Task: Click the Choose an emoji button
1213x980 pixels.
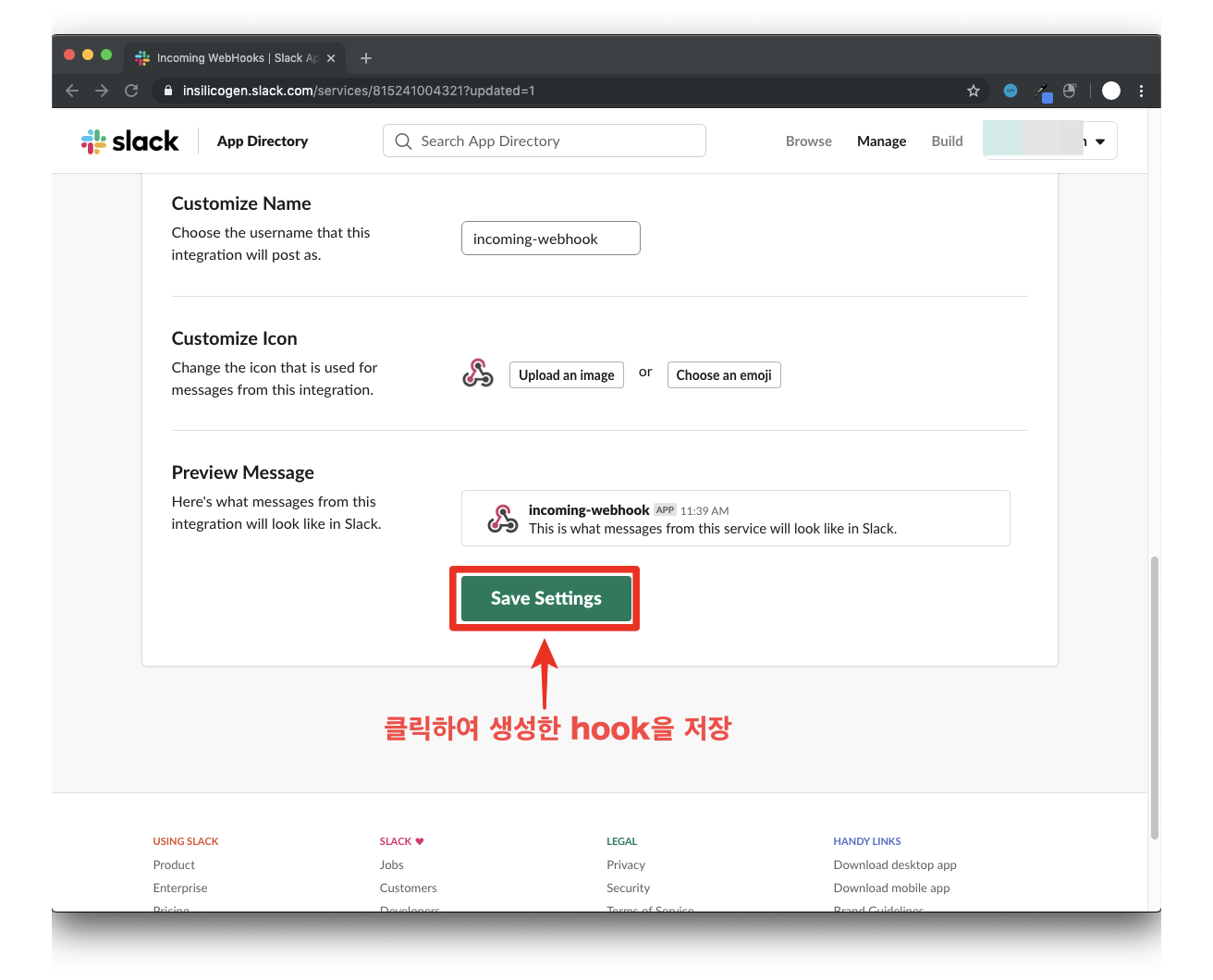Action: coord(724,375)
